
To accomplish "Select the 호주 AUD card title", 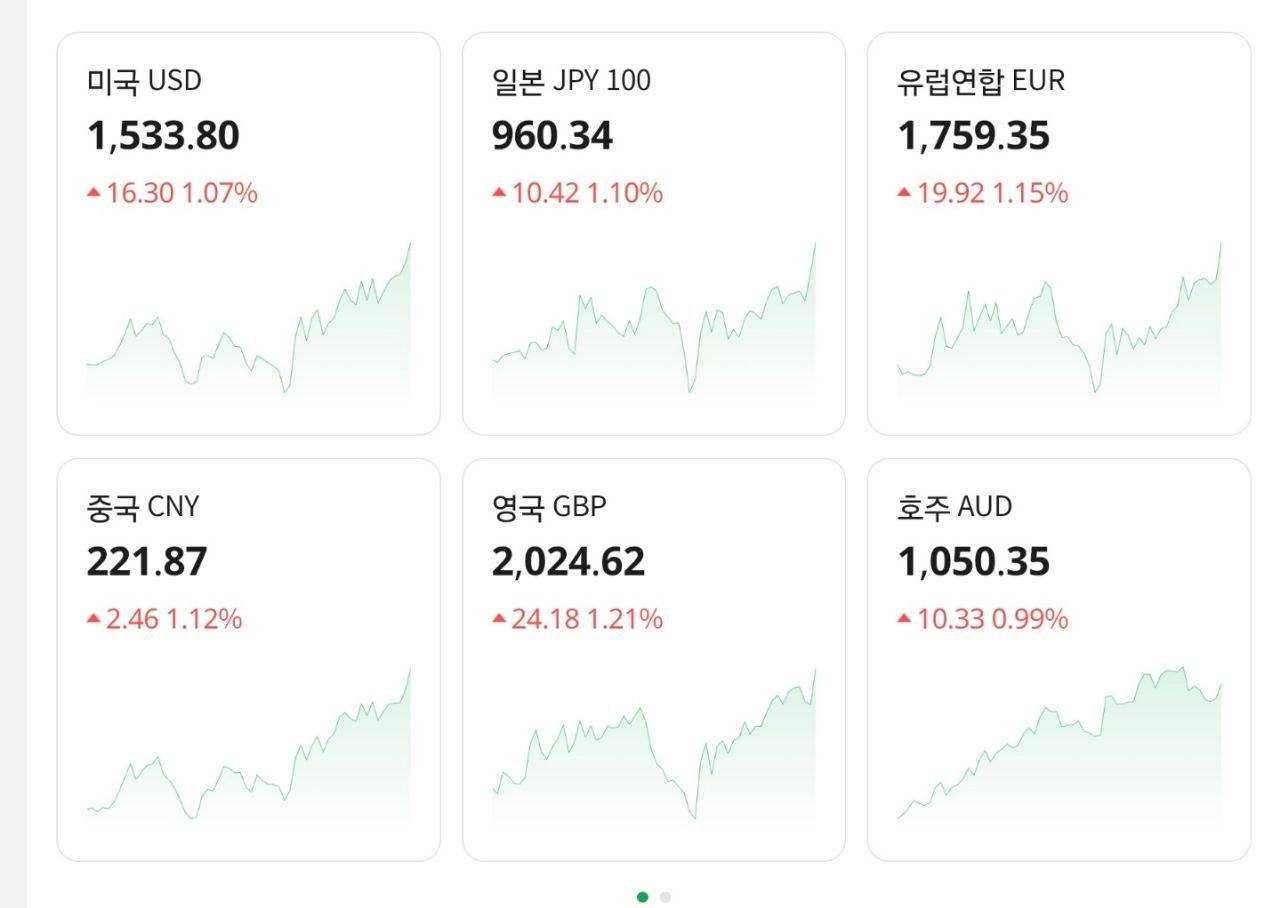I will click(x=955, y=507).
